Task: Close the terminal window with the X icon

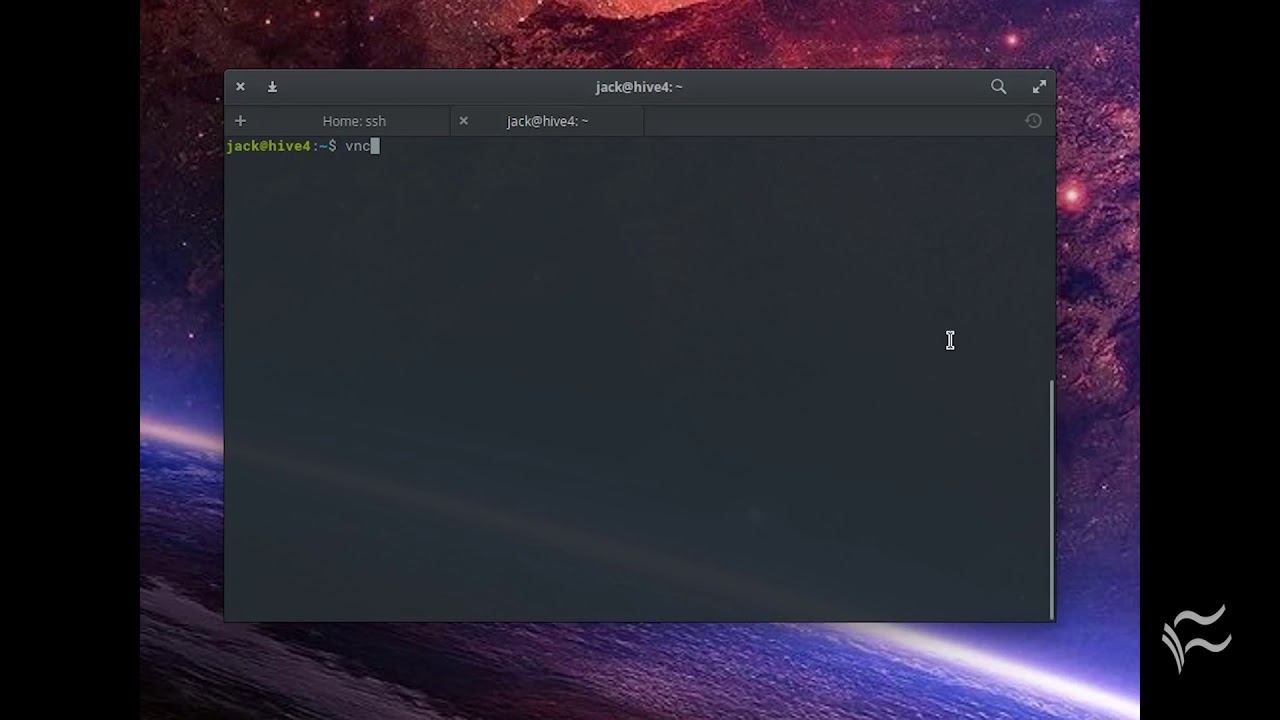Action: (x=240, y=87)
